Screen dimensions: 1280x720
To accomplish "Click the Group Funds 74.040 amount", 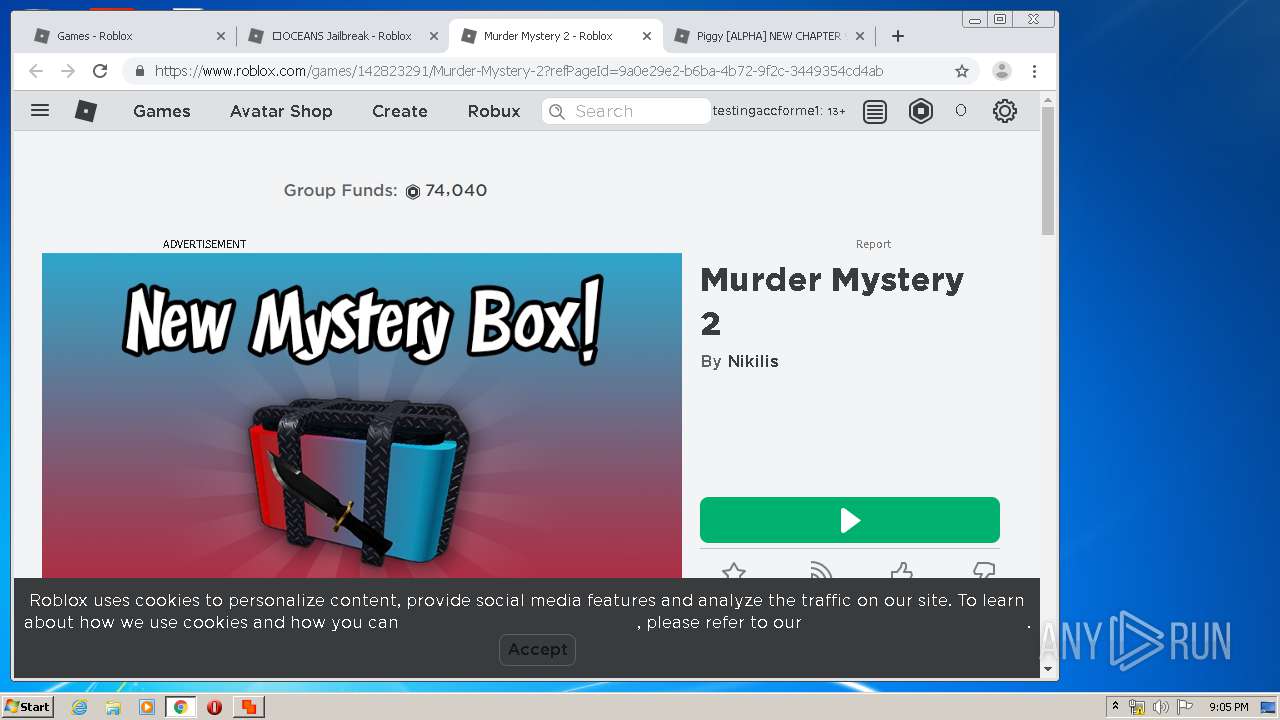I will (456, 190).
